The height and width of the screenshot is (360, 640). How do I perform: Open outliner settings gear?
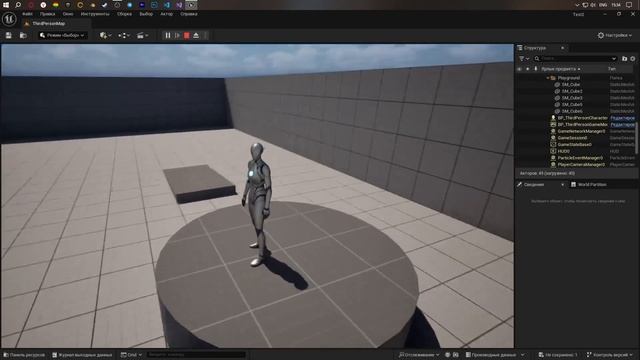pyautogui.click(x=633, y=59)
